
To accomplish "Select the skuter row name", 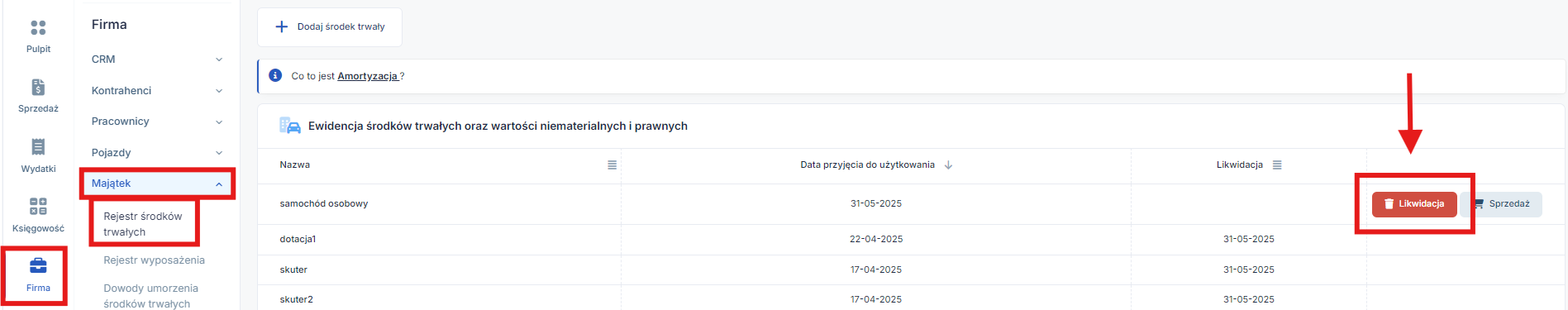I will tap(293, 270).
